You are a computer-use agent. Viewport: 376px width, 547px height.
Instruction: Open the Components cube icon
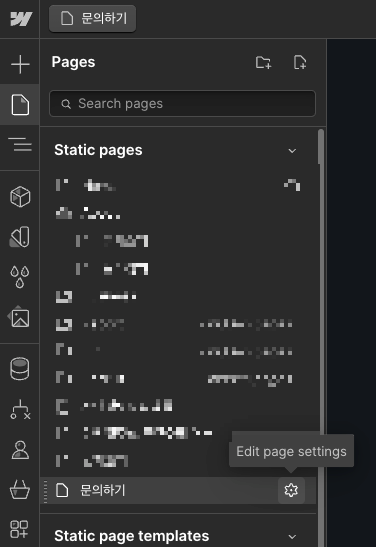pos(20,196)
